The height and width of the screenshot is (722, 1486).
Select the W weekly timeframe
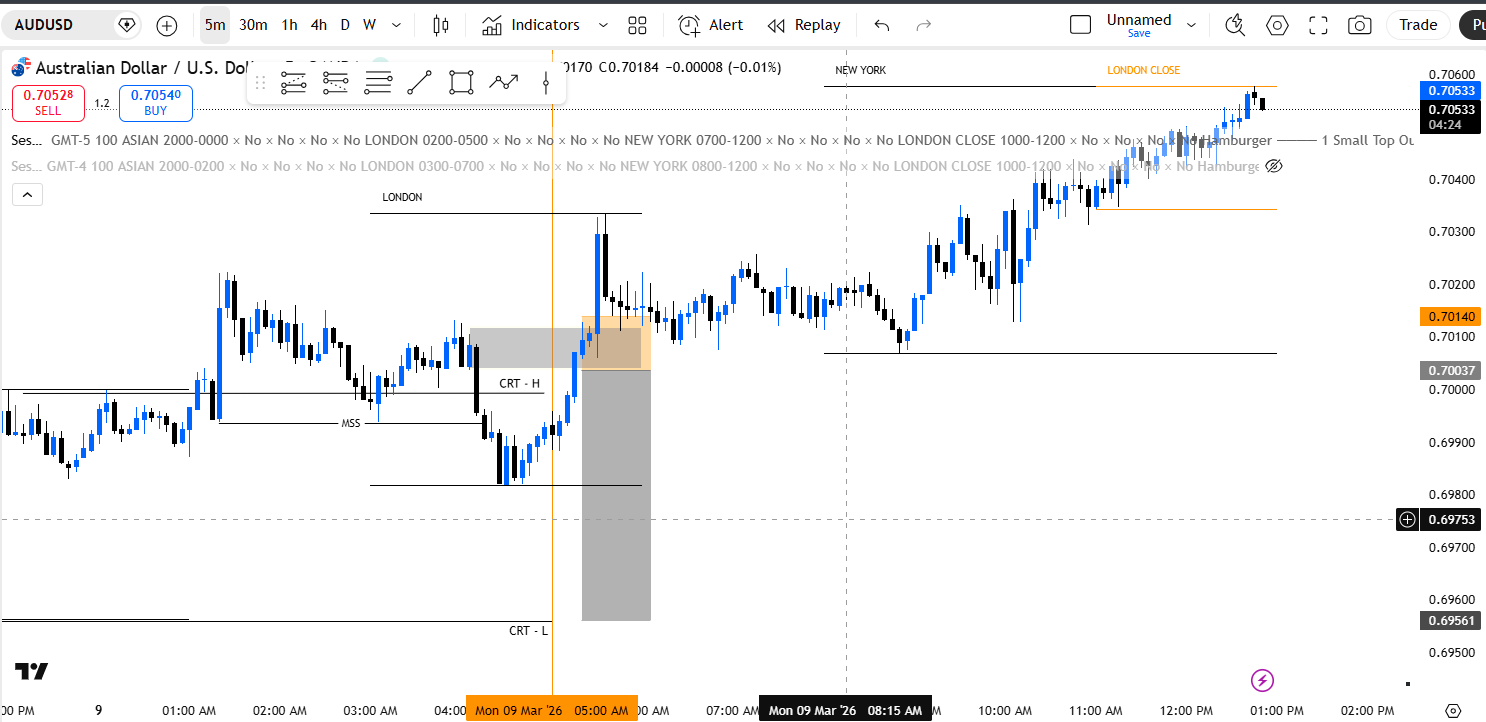[x=369, y=25]
